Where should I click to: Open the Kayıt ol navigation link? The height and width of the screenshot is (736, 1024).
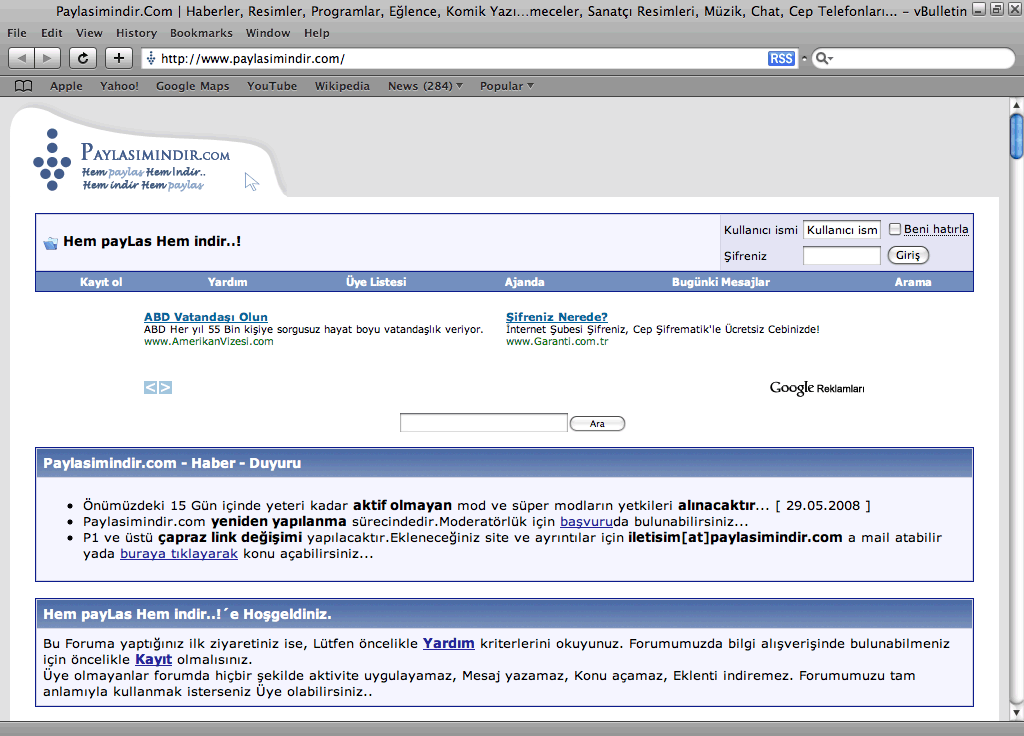101,282
